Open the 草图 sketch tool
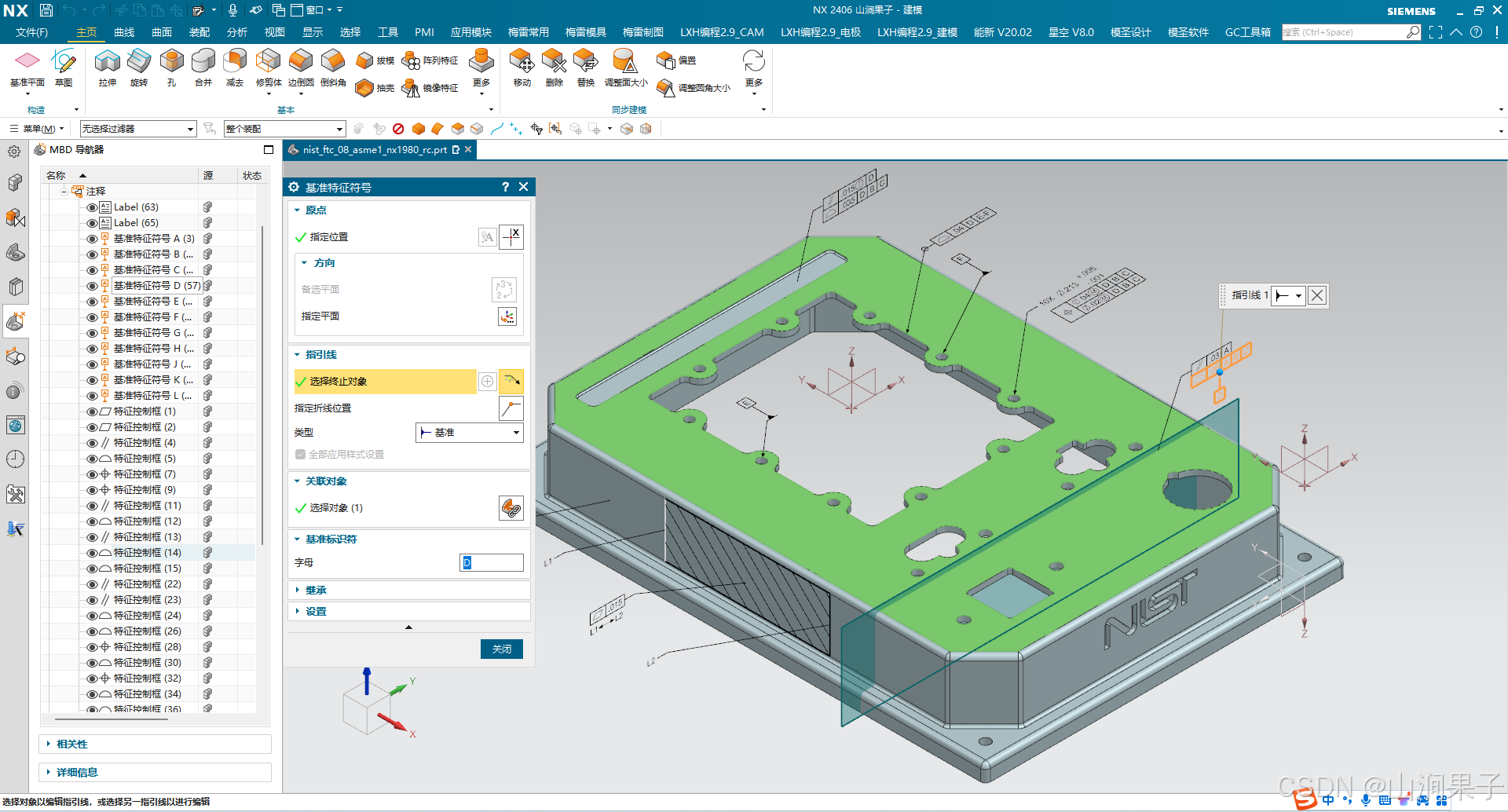The width and height of the screenshot is (1508, 812). tap(64, 68)
